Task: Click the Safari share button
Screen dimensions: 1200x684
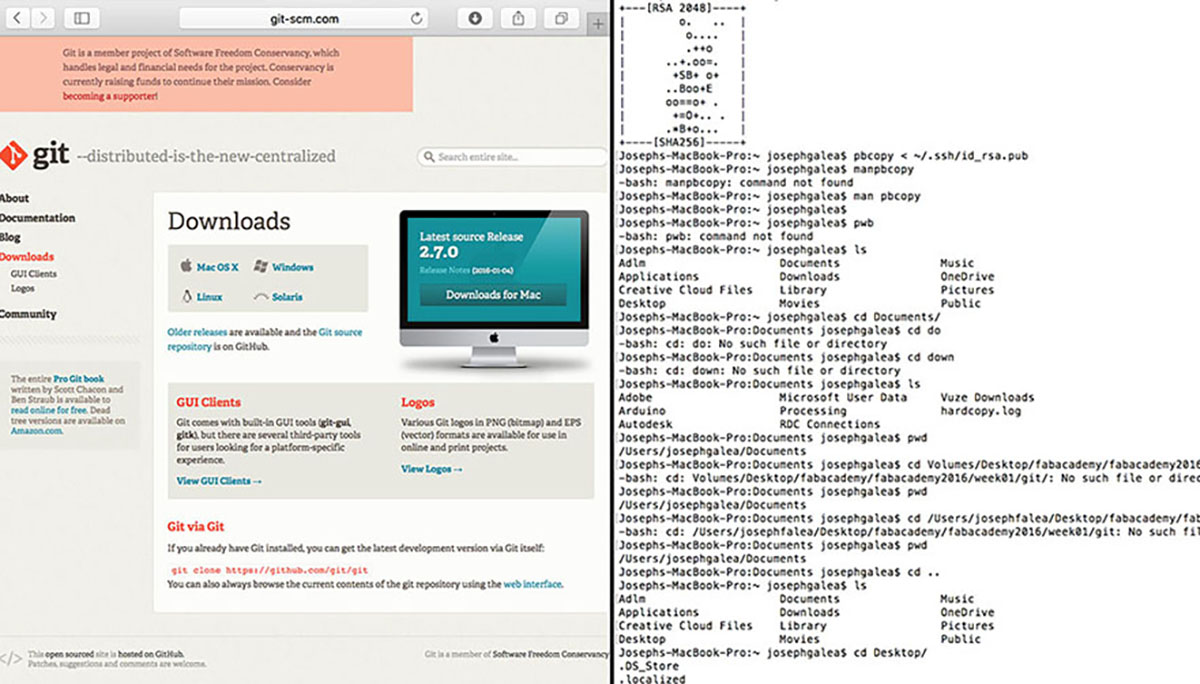Action: 518,18
